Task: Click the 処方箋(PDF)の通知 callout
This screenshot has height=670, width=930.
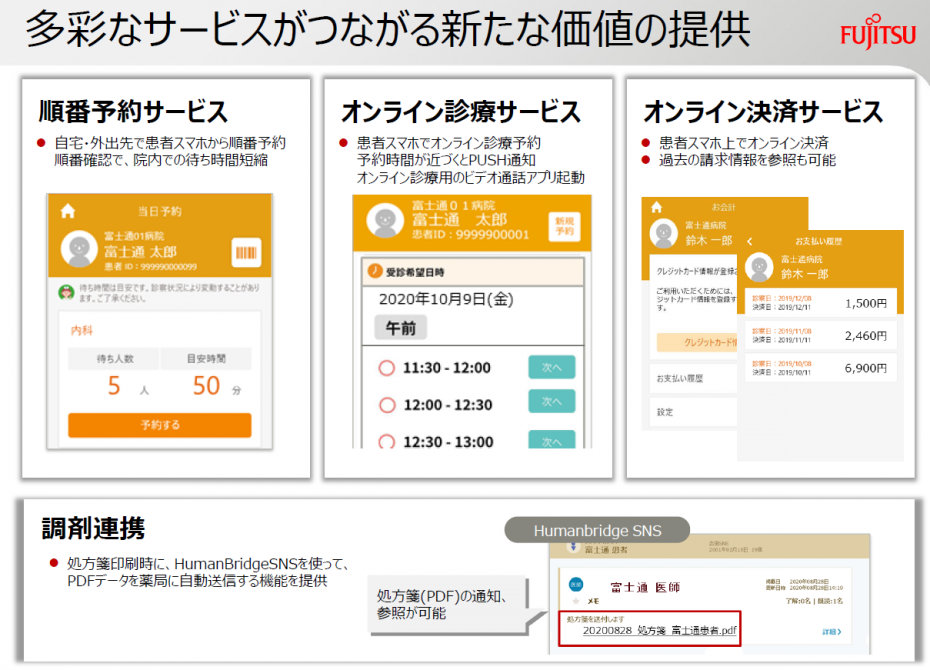Action: tap(447, 605)
